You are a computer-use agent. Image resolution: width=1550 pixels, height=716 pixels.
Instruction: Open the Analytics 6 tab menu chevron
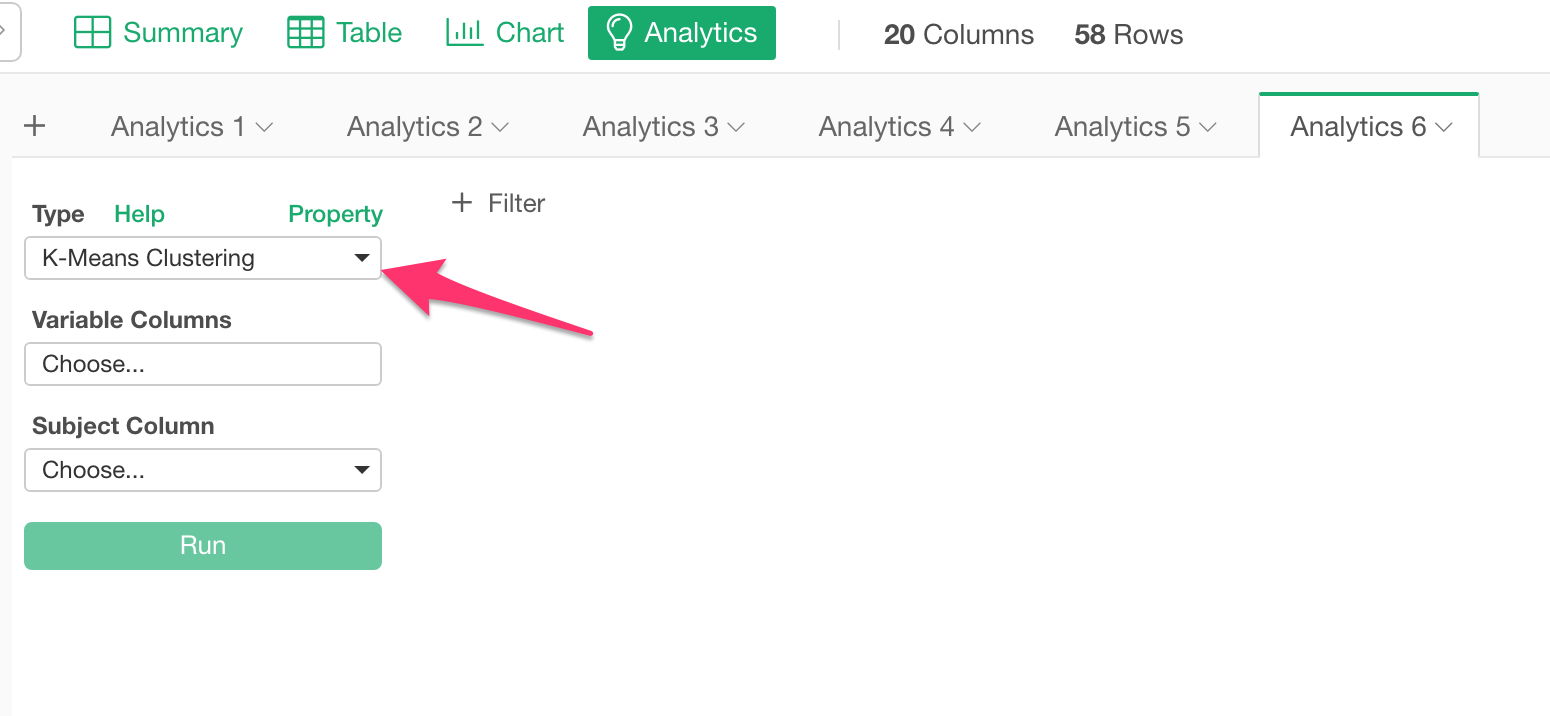coord(1443,127)
